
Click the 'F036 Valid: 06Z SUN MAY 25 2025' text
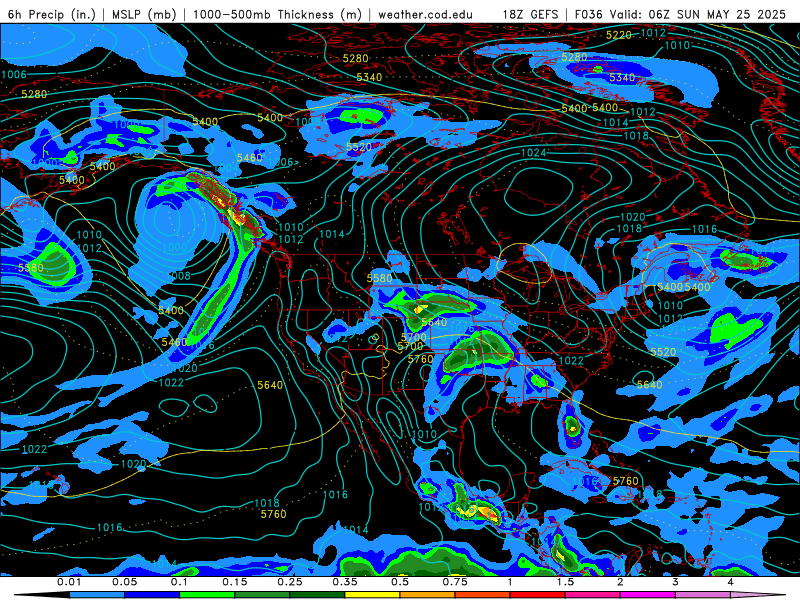tap(680, 14)
